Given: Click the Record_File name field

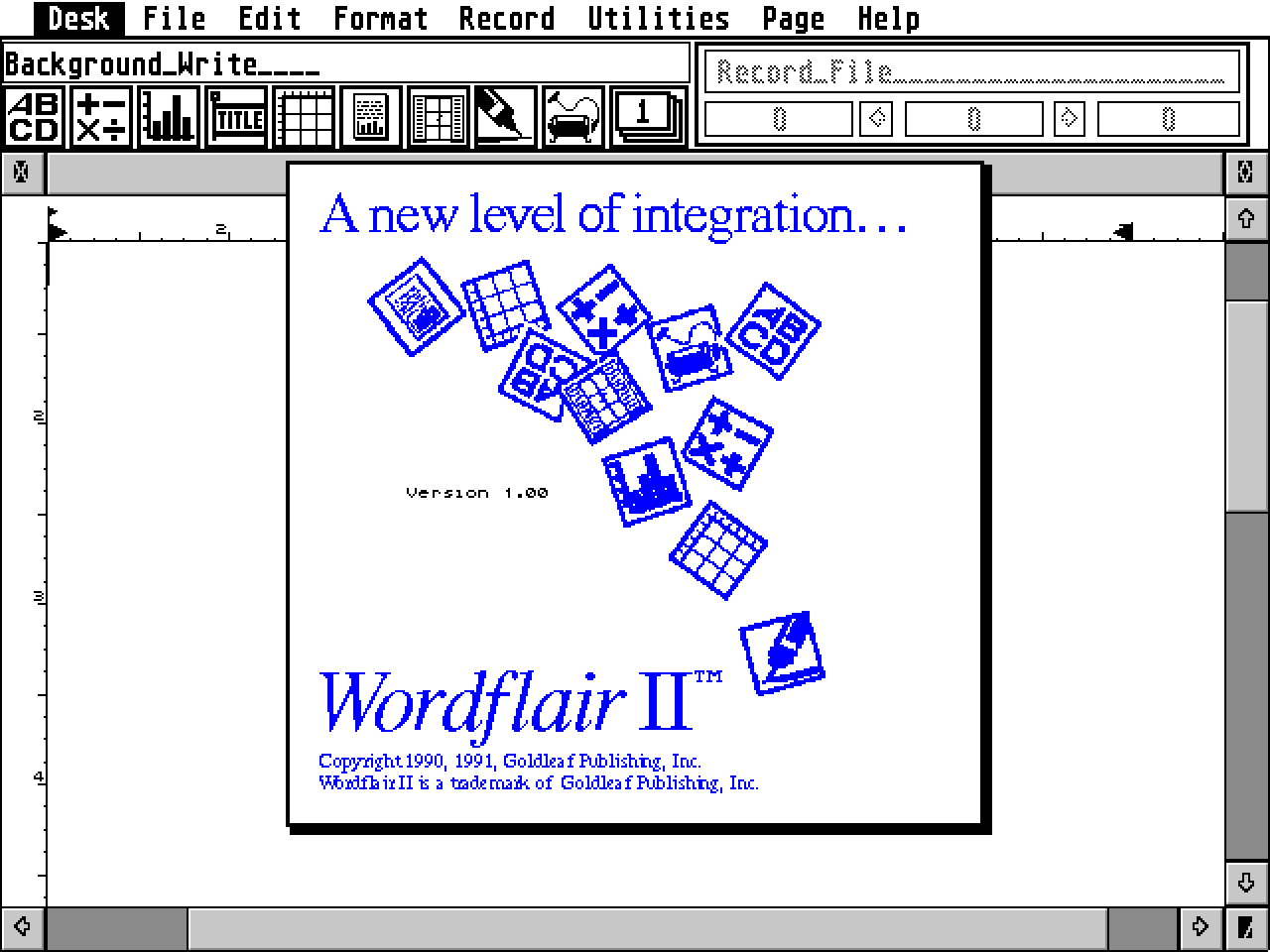Looking at the screenshot, I should pyautogui.click(x=971, y=71).
